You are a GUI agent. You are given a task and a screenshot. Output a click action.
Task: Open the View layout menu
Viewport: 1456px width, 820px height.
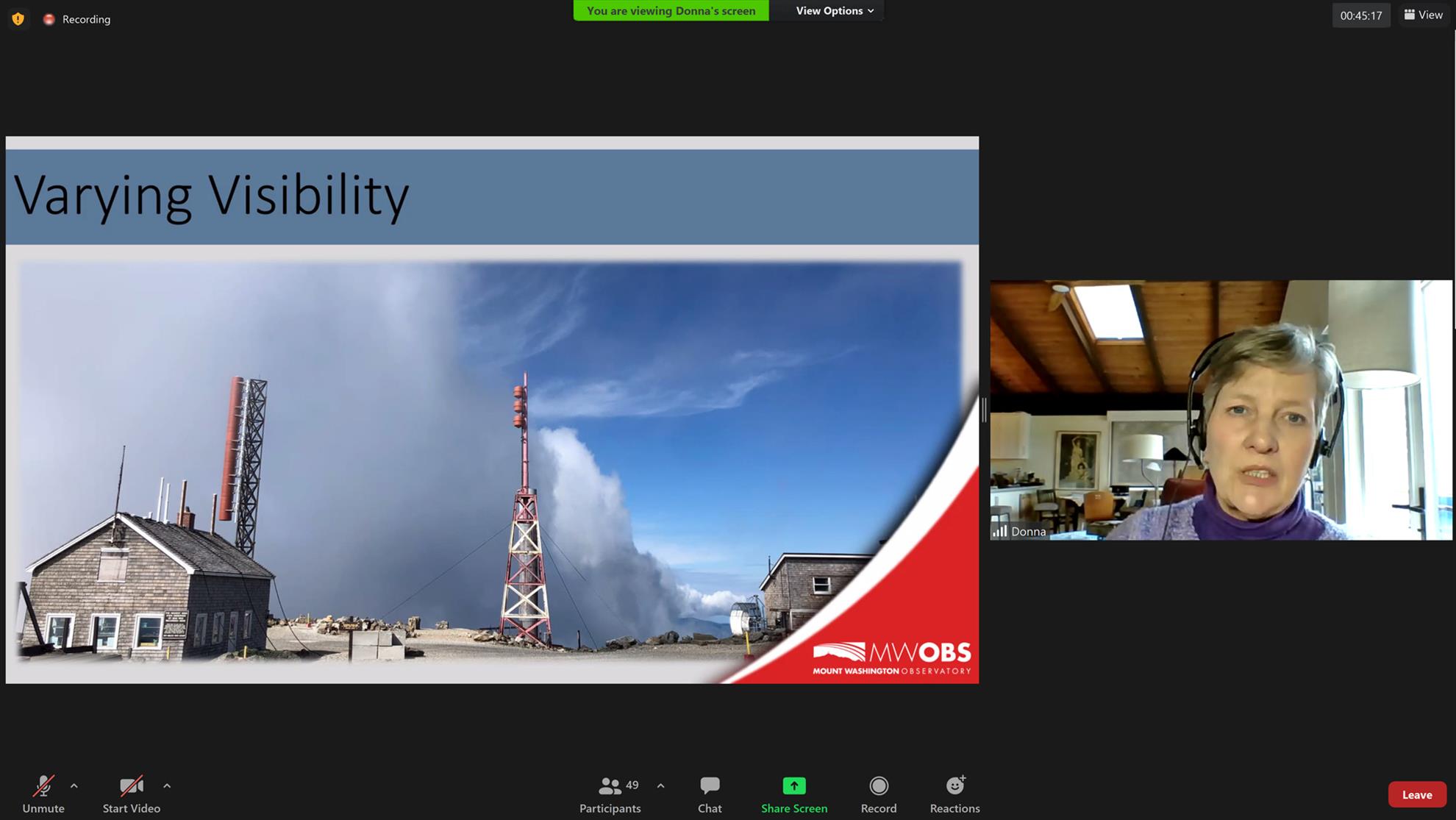1423,15
